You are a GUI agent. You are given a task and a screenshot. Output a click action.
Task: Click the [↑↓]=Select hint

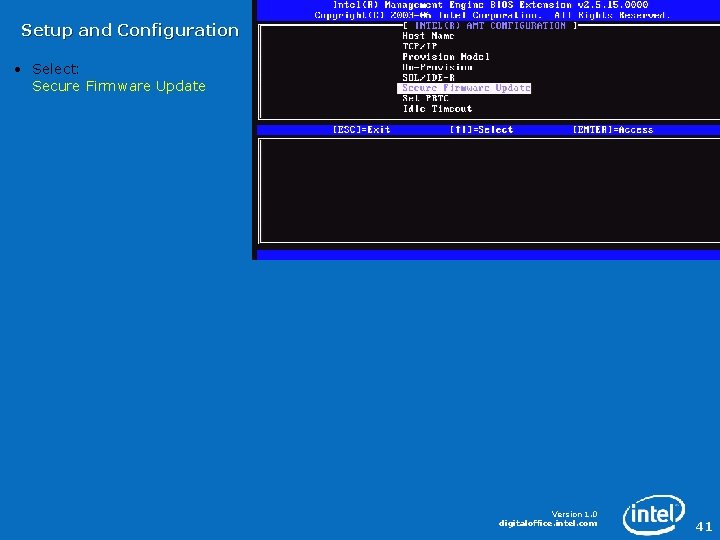481,130
